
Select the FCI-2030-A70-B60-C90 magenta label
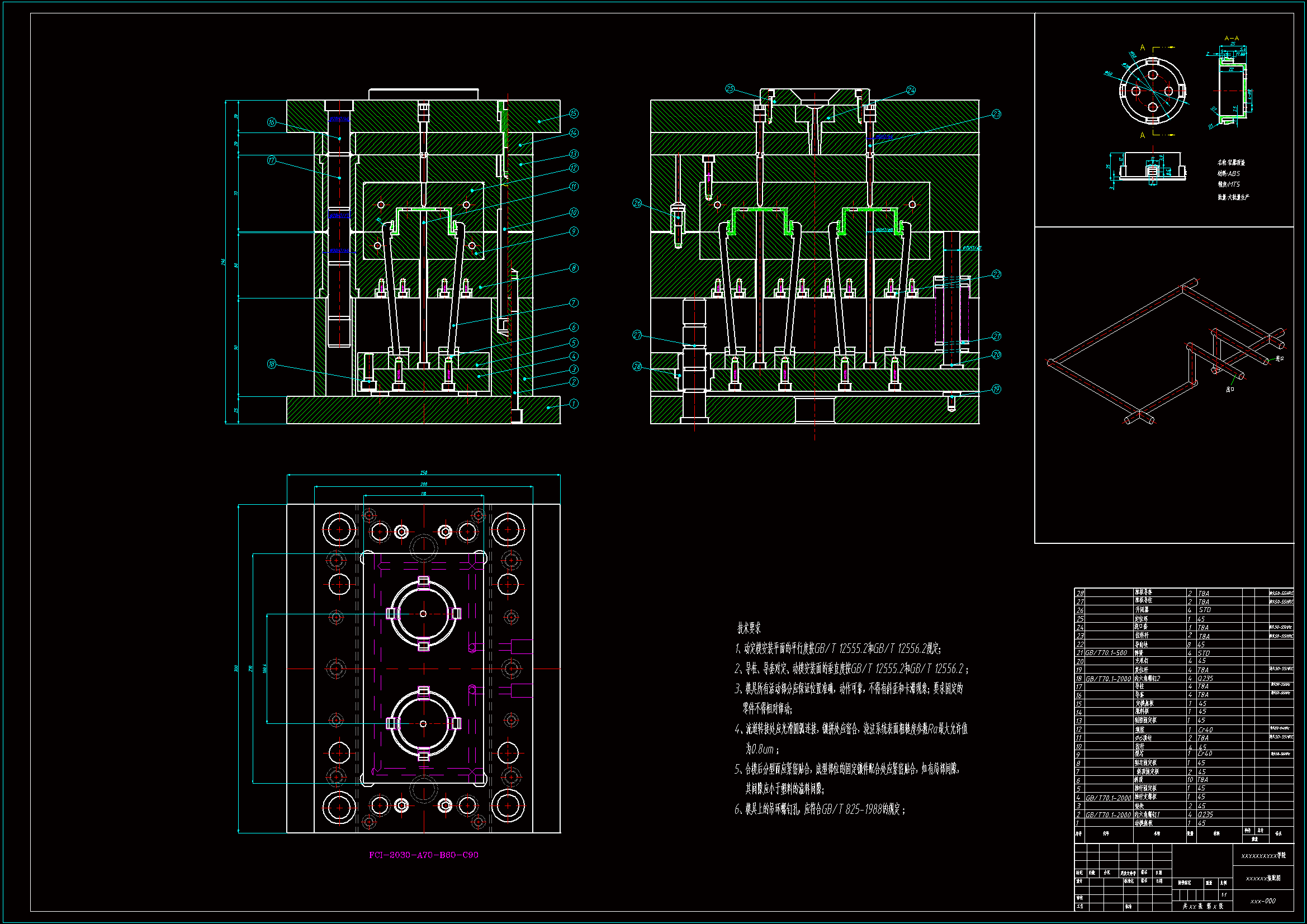(x=424, y=855)
